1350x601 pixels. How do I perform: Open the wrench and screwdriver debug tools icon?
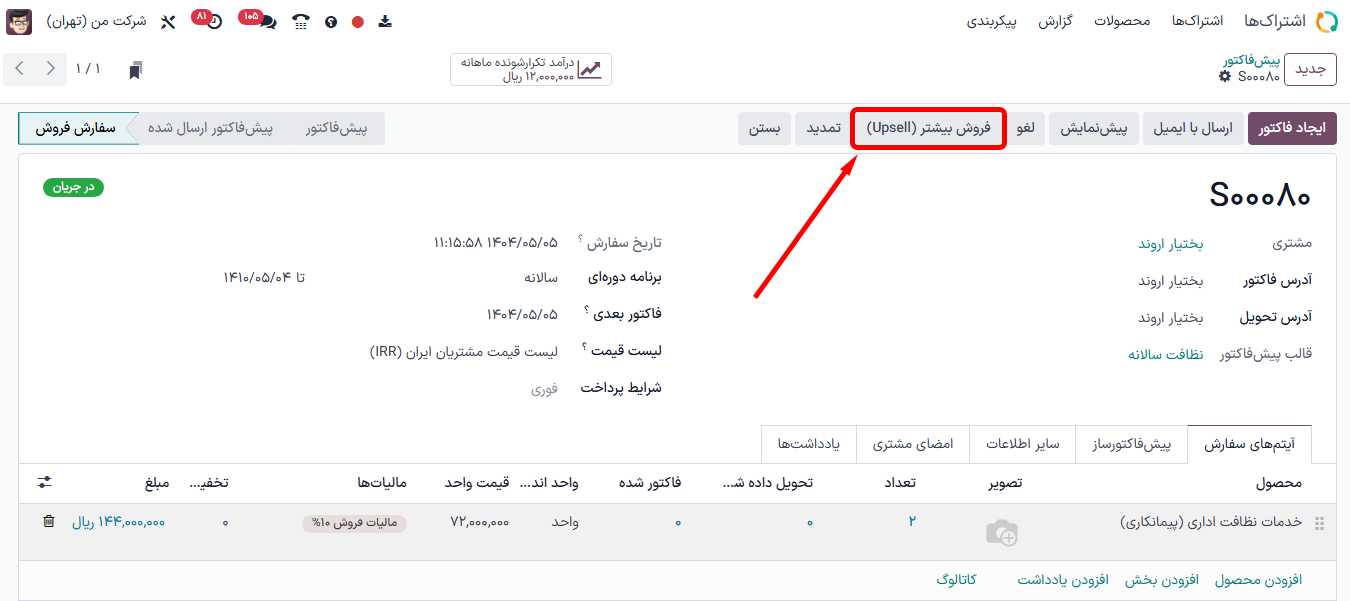[x=168, y=21]
